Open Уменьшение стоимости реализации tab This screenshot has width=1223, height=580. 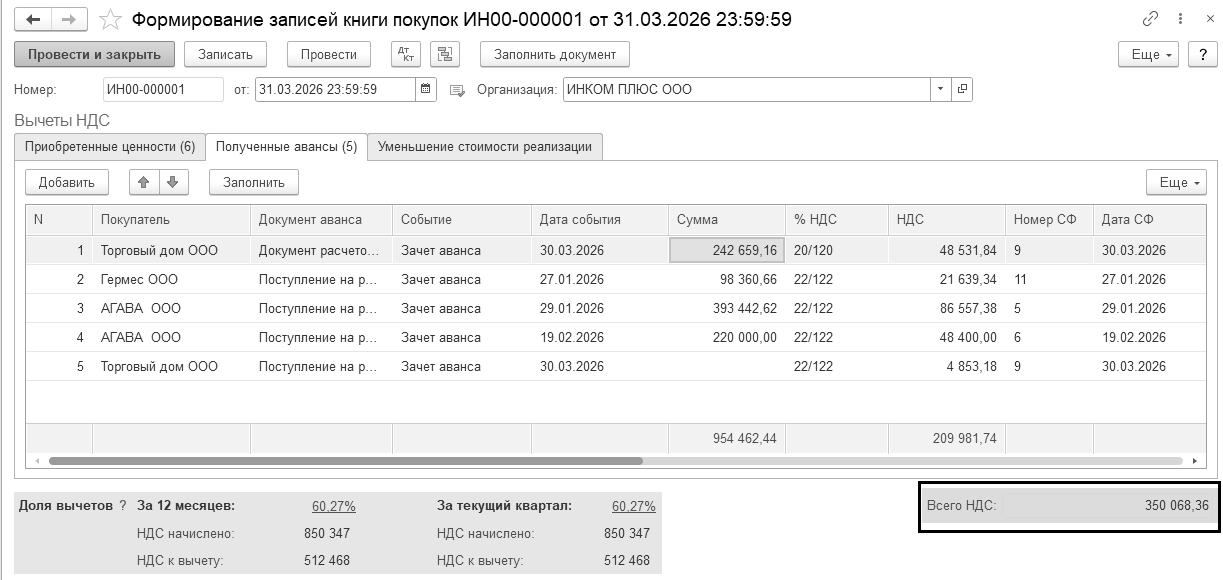(485, 147)
